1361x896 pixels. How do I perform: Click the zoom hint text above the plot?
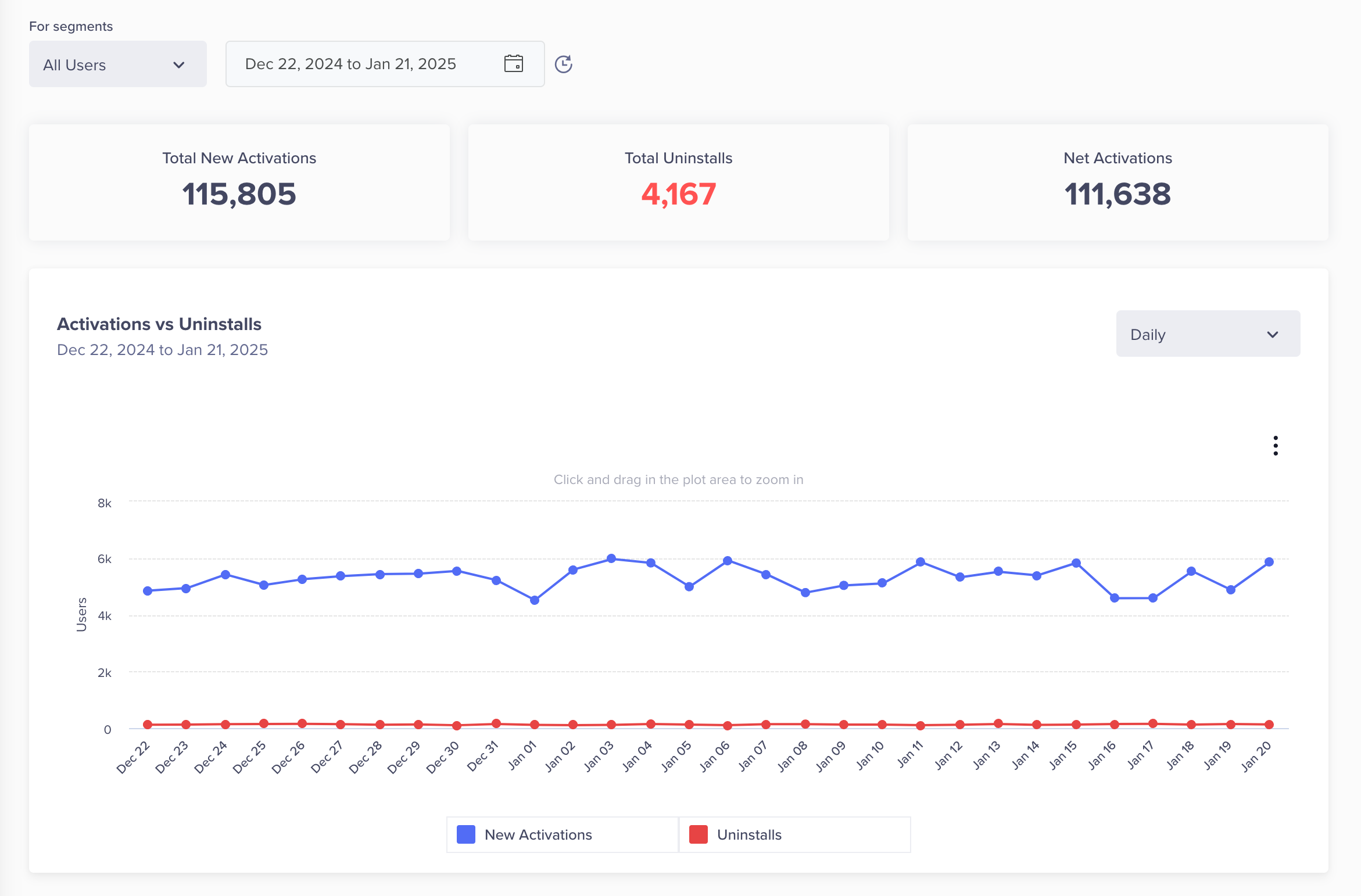point(679,479)
